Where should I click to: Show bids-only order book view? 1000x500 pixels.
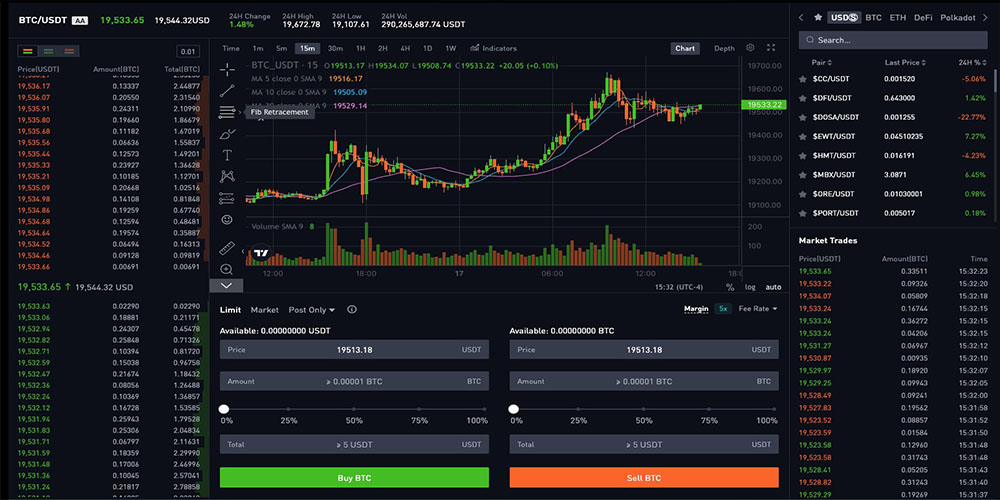48,51
